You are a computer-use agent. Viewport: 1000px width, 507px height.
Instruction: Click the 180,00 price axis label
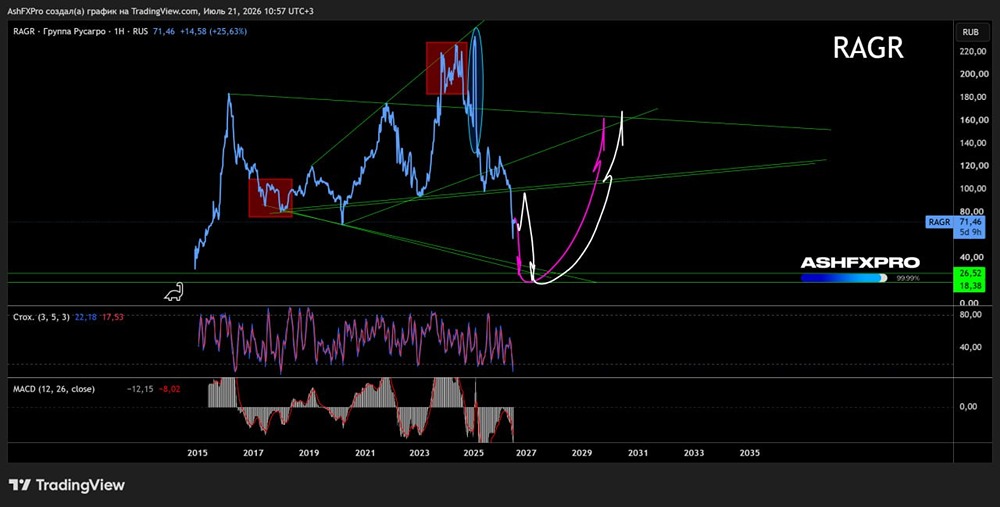[972, 97]
